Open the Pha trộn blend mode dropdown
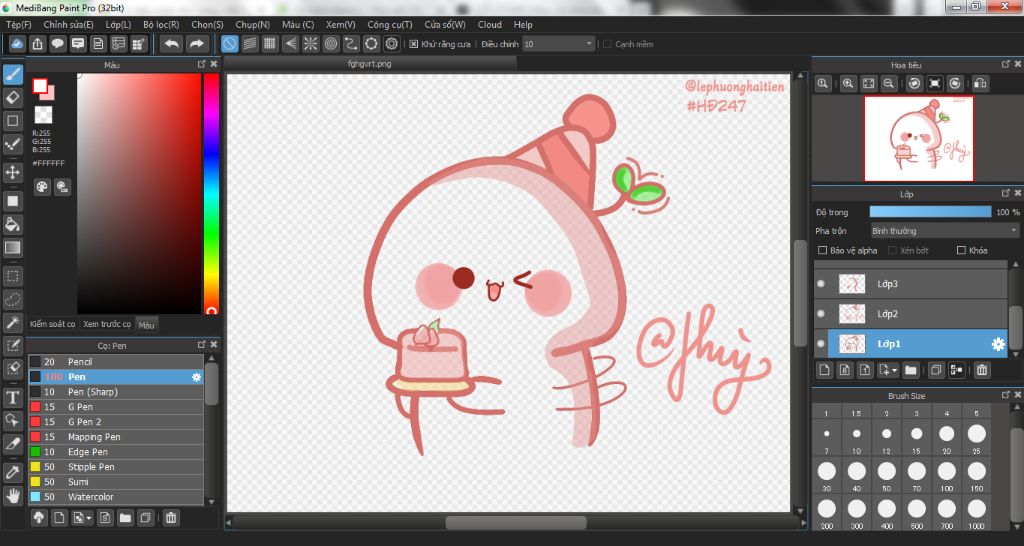This screenshot has width=1024, height=546. click(x=944, y=231)
